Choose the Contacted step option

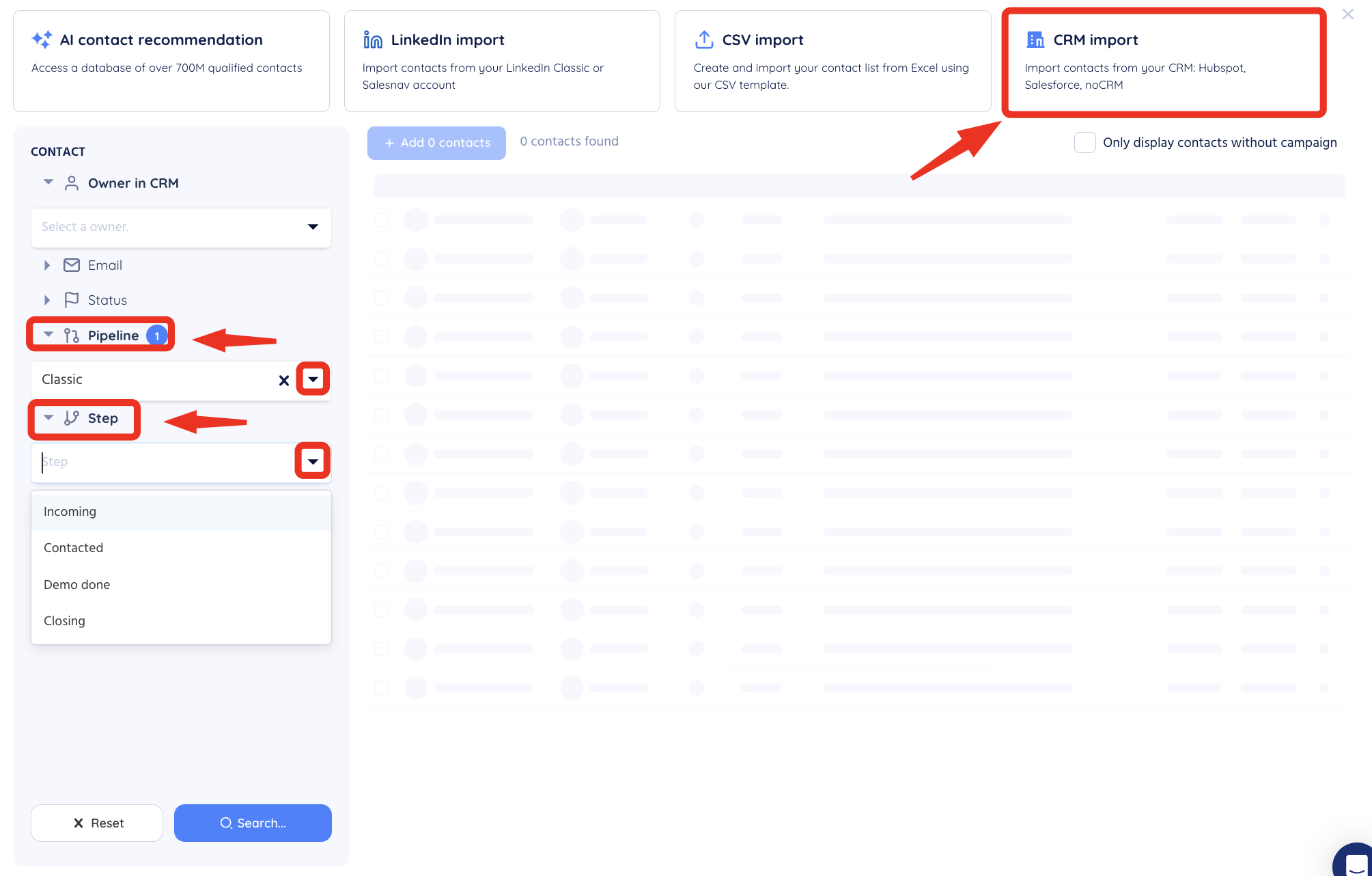pyautogui.click(x=181, y=548)
